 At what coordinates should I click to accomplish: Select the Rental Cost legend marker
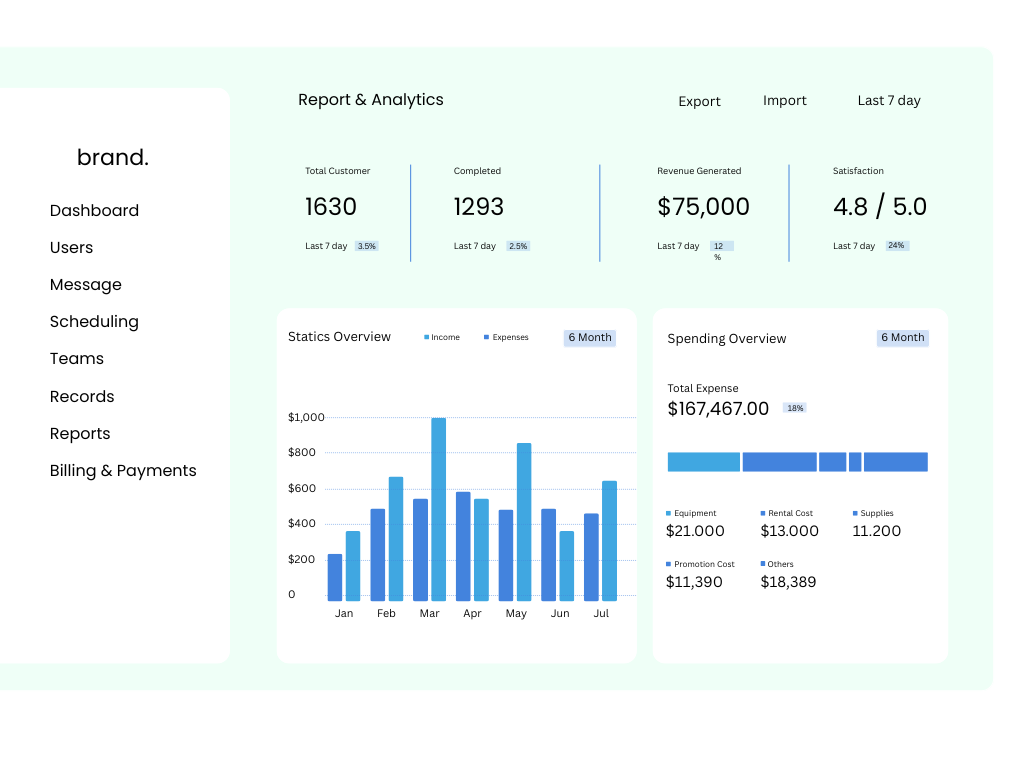pyautogui.click(x=763, y=514)
